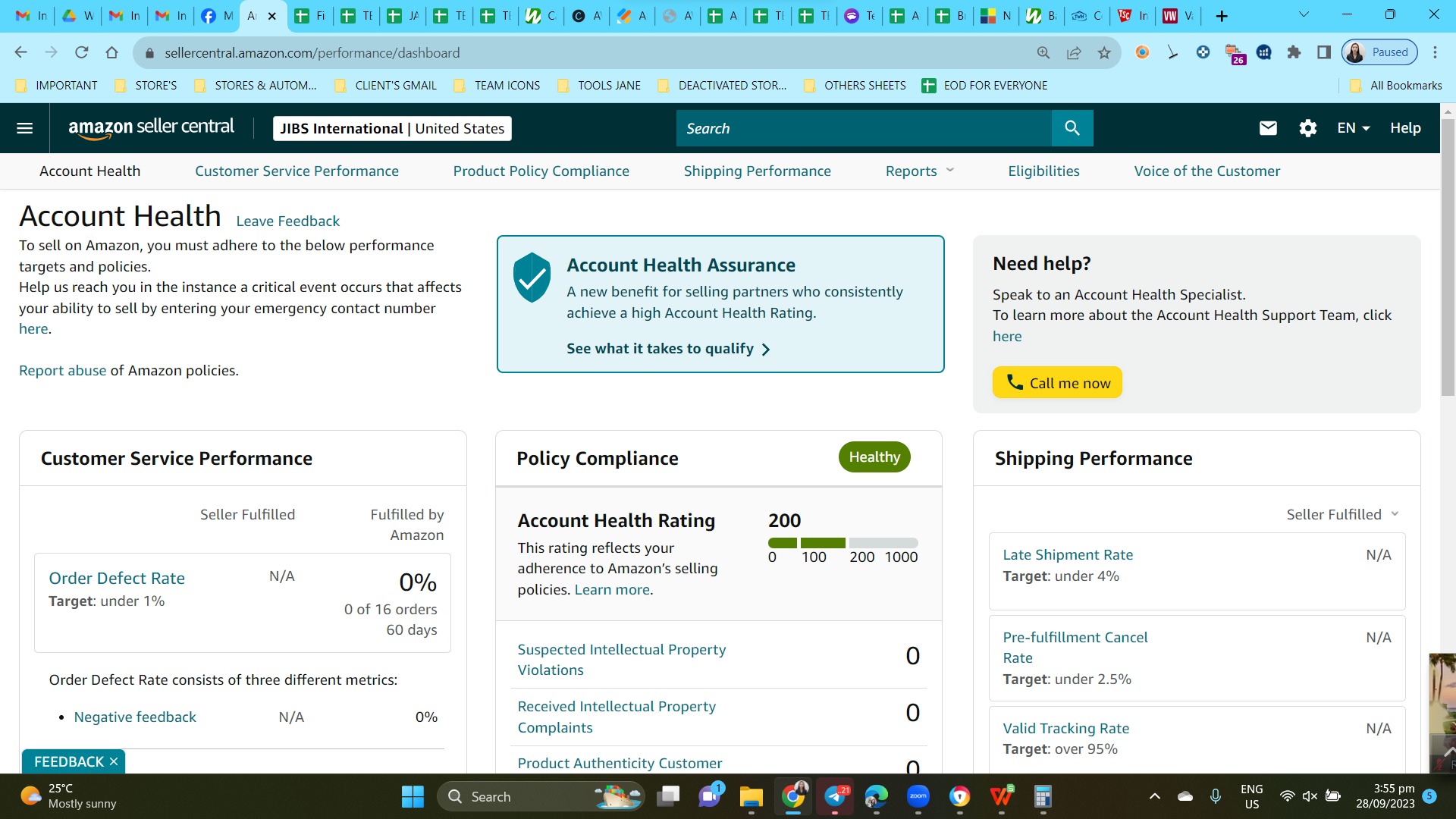
Task: Select the Account Health tab
Action: [x=90, y=171]
